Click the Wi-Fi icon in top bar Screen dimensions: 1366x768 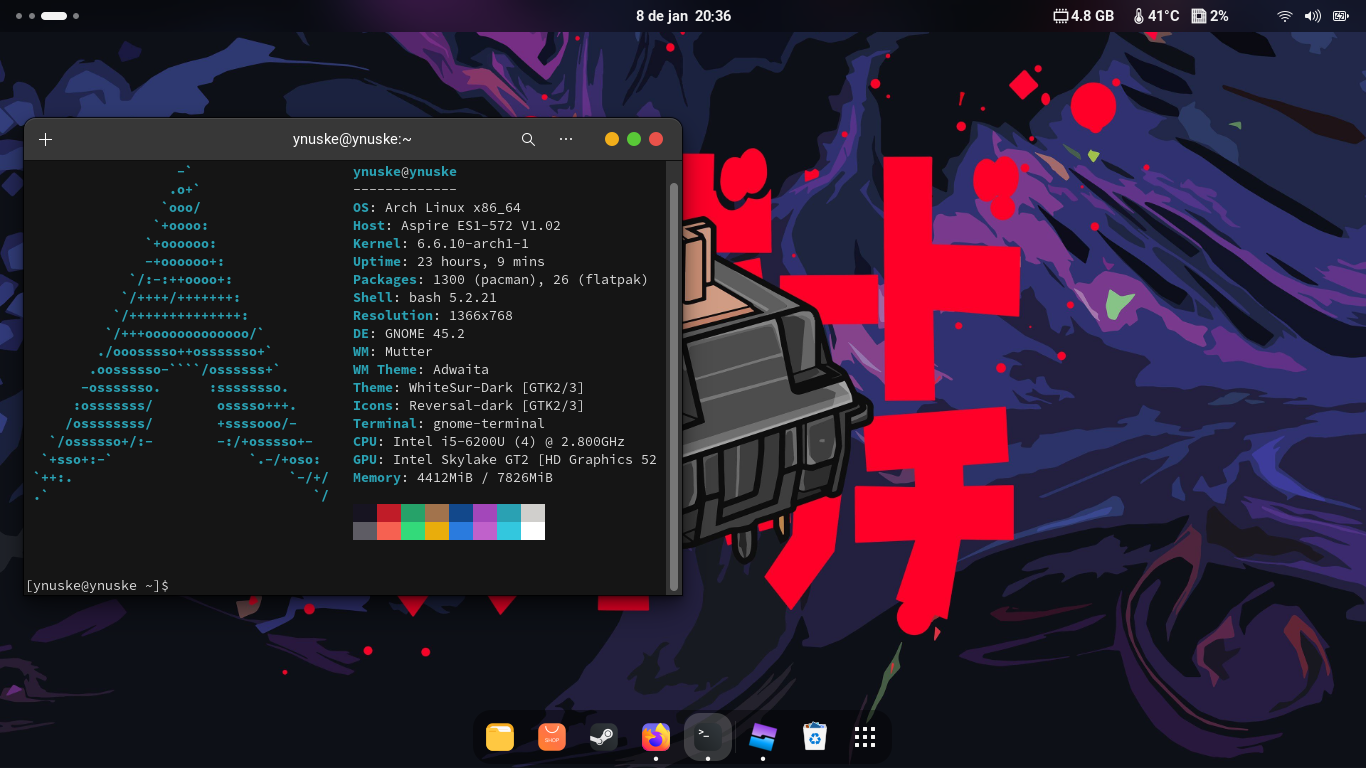1285,16
